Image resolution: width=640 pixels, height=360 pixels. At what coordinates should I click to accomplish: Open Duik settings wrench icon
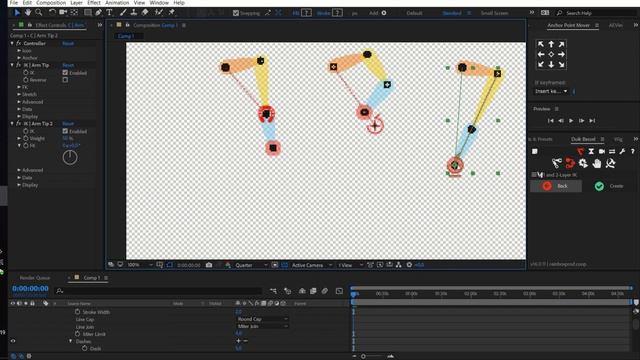tap(622, 151)
